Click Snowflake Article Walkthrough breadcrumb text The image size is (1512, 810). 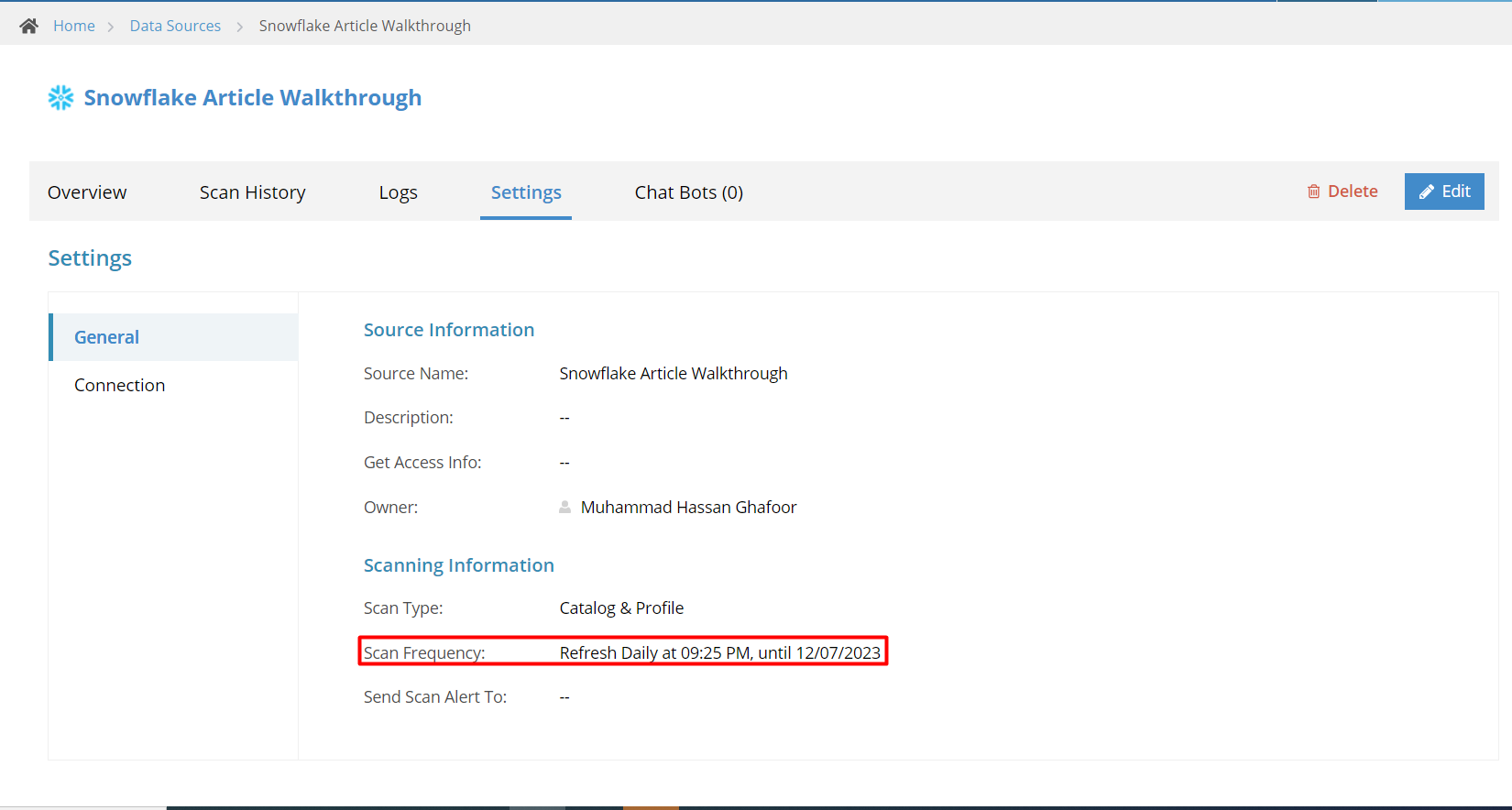(365, 26)
